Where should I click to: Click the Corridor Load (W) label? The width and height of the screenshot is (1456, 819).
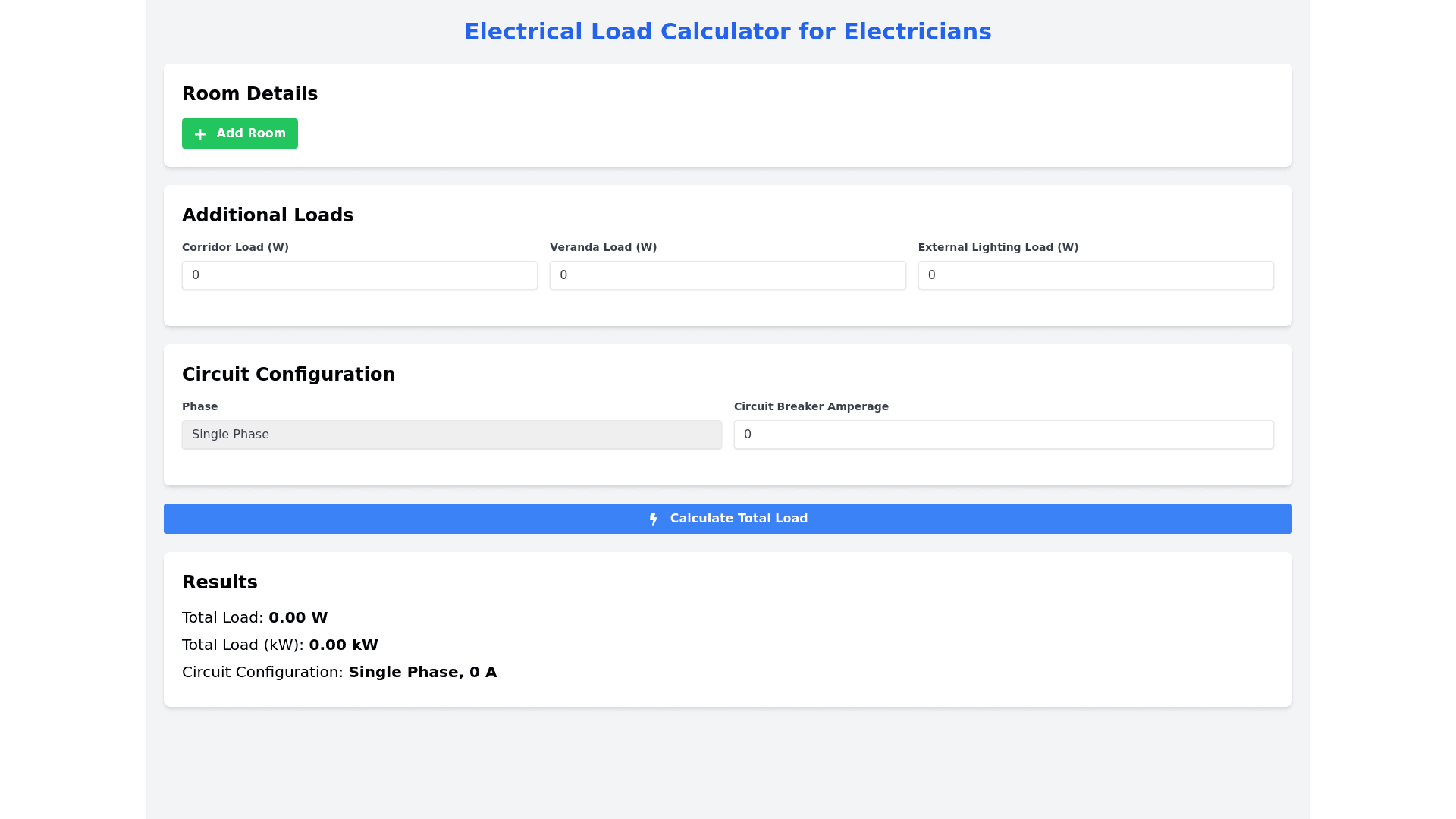(235, 247)
